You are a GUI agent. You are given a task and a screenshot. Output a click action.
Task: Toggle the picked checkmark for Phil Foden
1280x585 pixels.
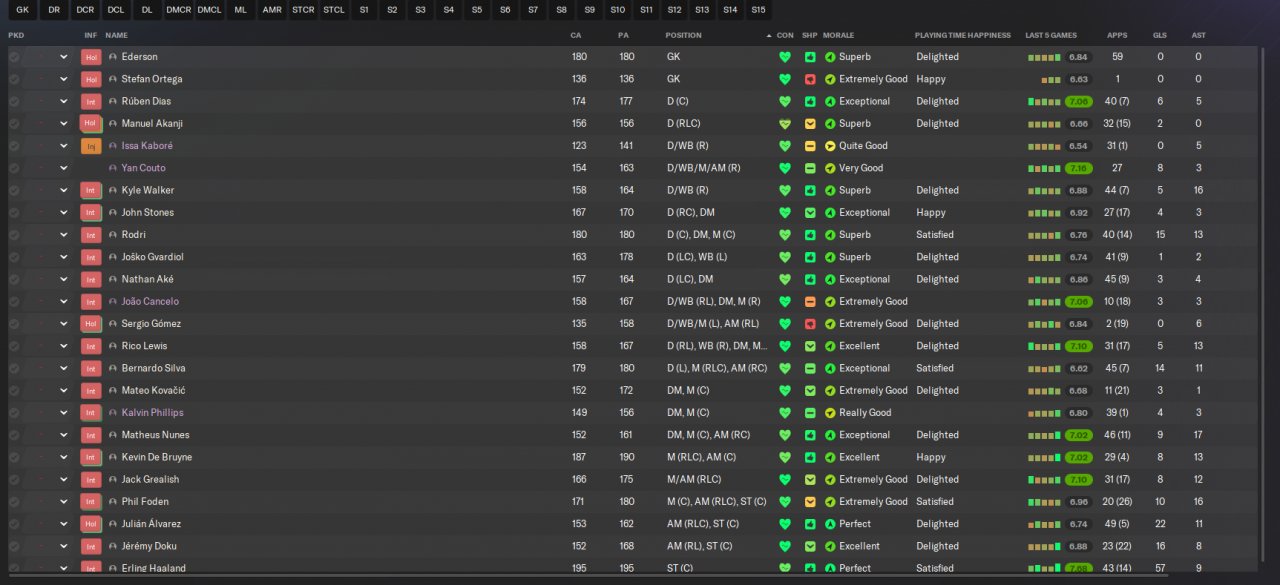[x=14, y=502]
